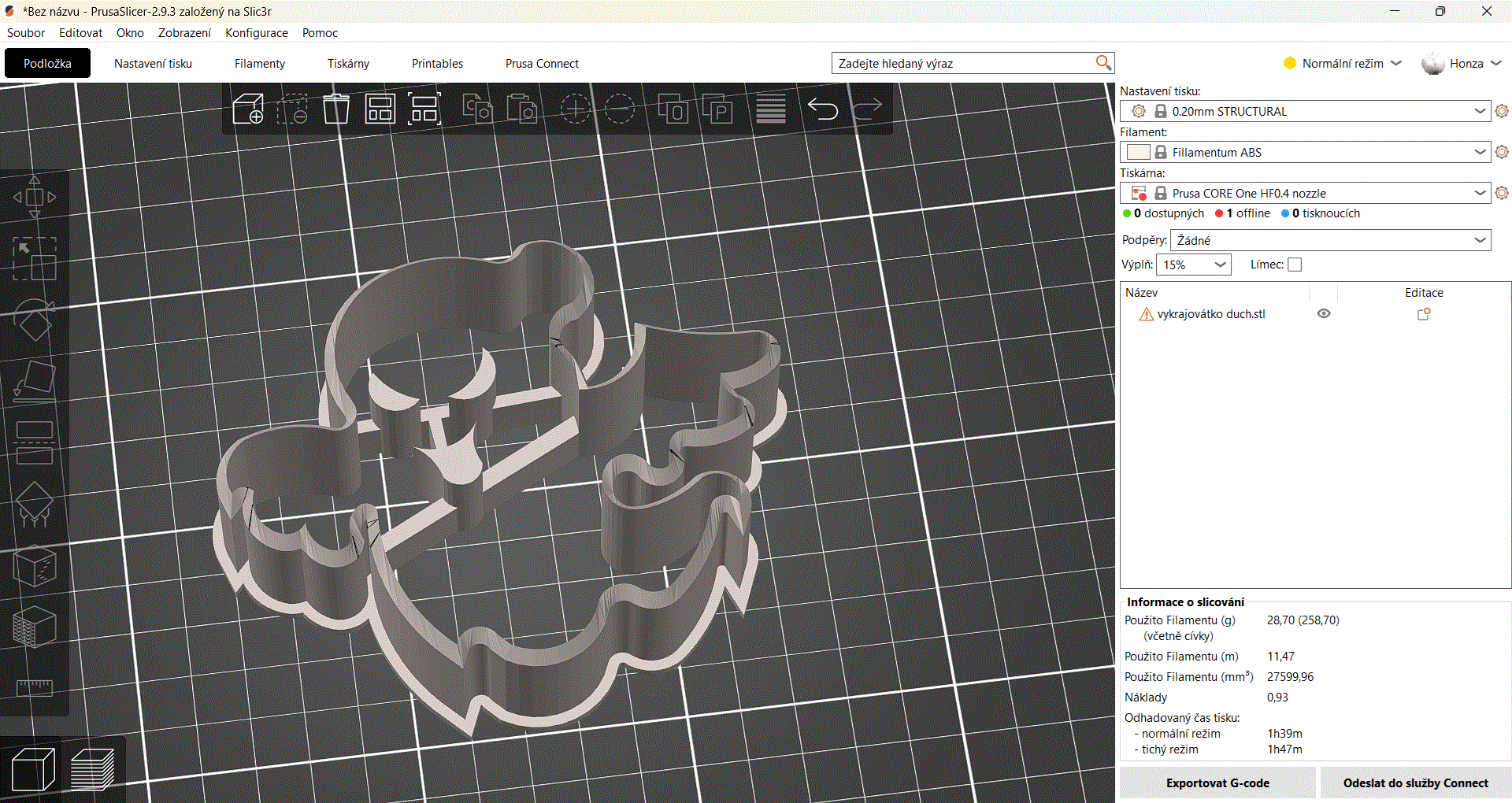Open the Fillamentum ABS filament dropdown

1305,152
